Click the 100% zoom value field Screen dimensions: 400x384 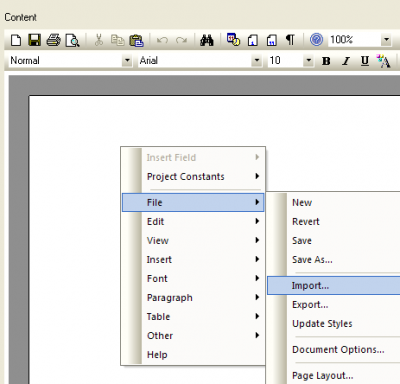point(354,40)
